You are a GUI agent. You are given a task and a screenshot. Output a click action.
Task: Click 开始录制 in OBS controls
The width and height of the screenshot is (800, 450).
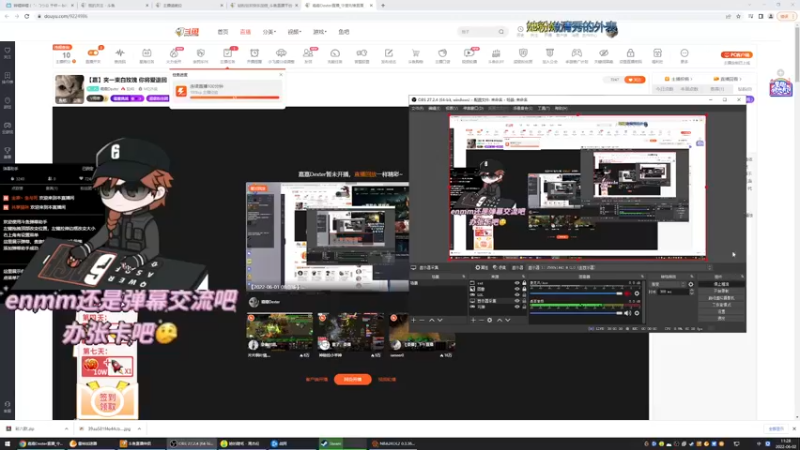pos(721,291)
